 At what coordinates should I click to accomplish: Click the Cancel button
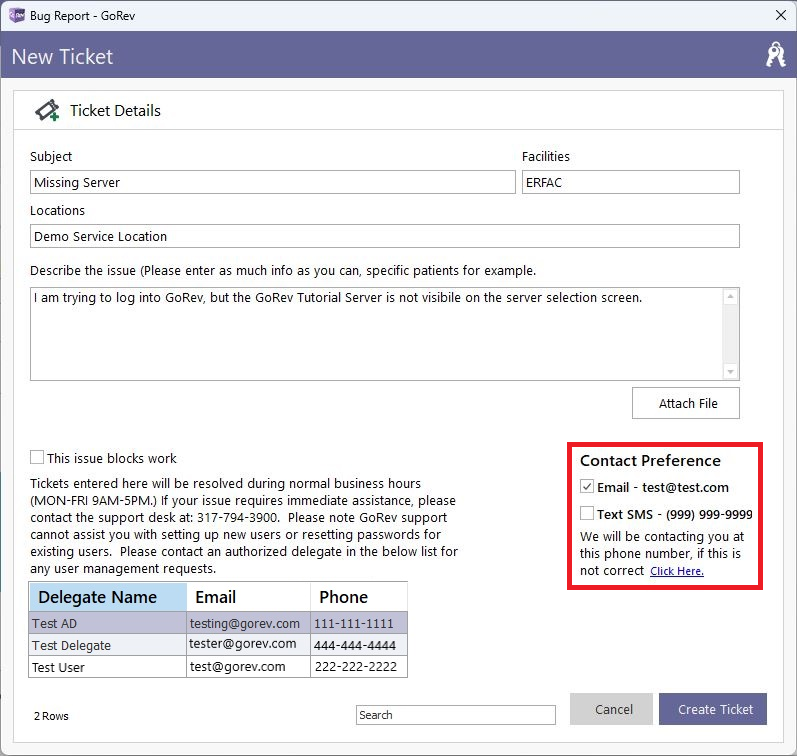tap(611, 709)
